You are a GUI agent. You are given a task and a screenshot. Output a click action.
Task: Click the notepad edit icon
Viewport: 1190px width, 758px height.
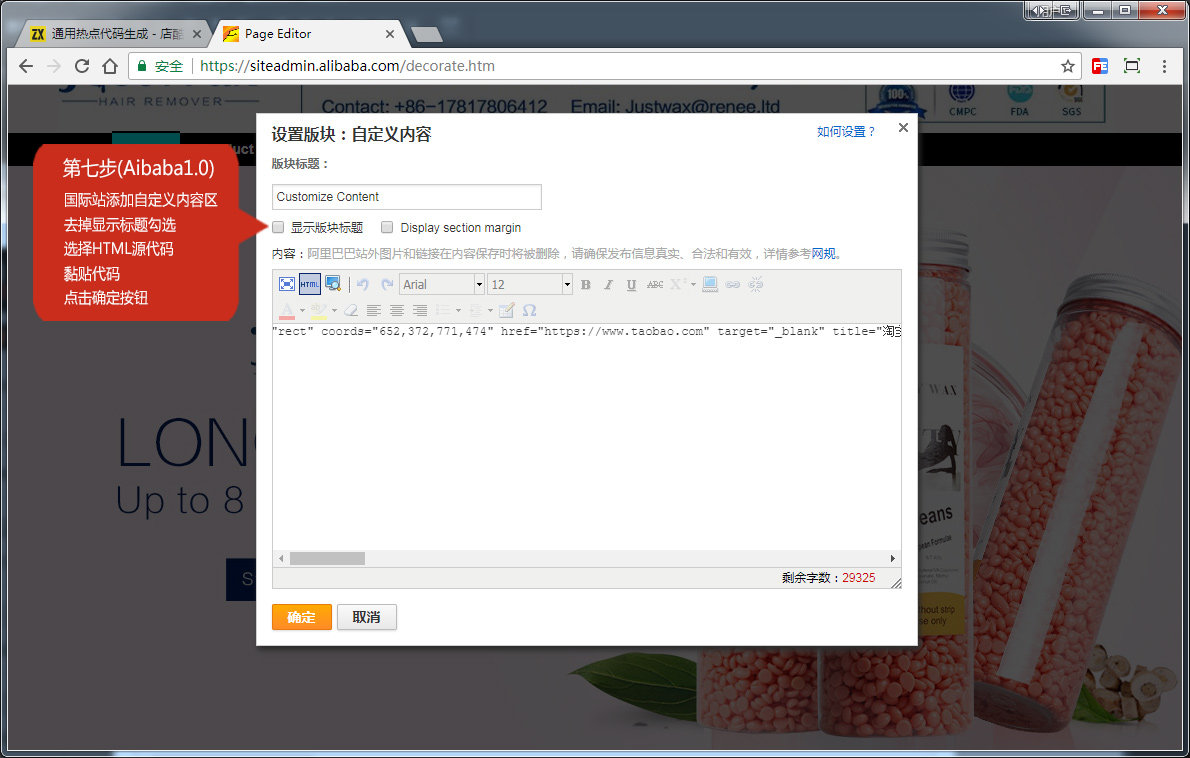506,310
